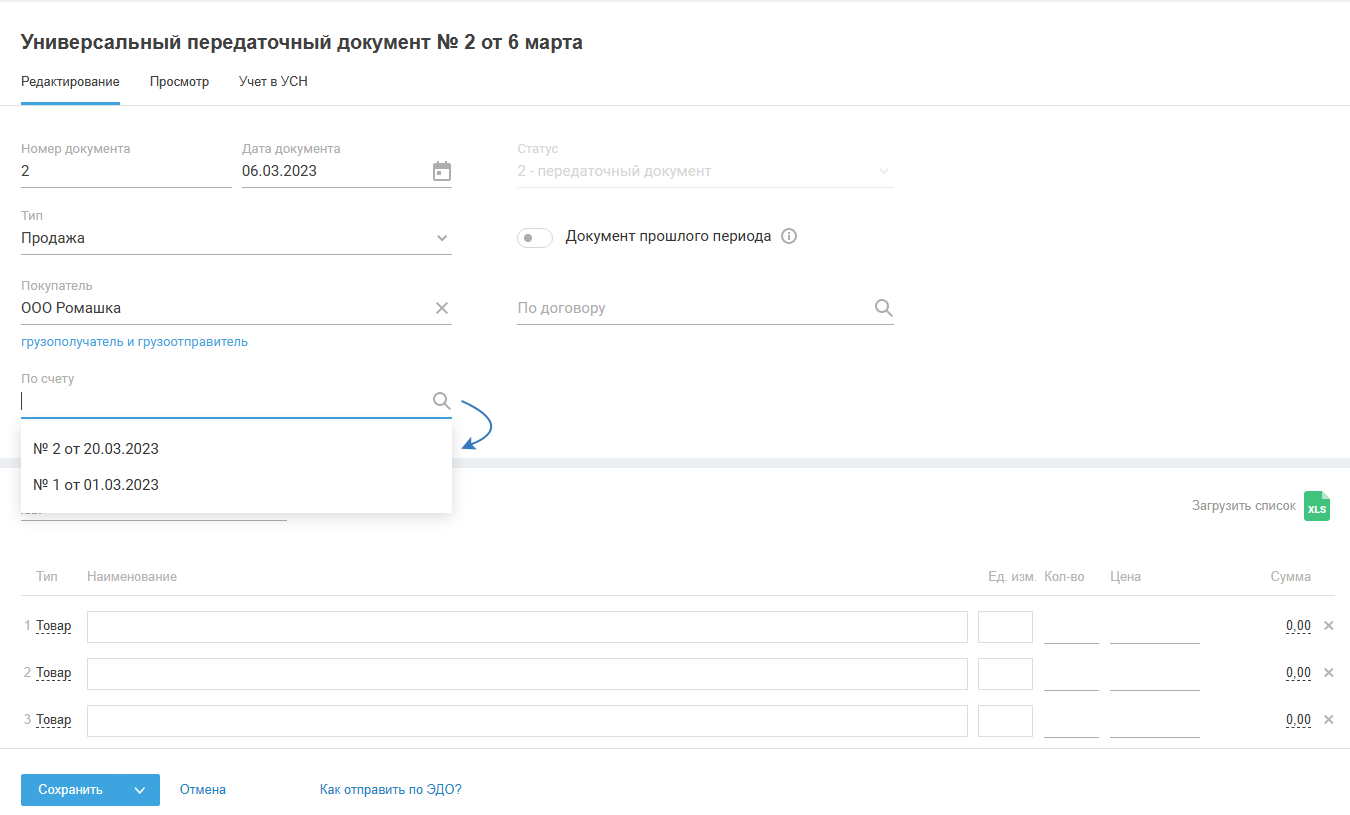Open the грузополучатель и грузоотправитель link
This screenshot has height=815, width=1350.
point(134,342)
